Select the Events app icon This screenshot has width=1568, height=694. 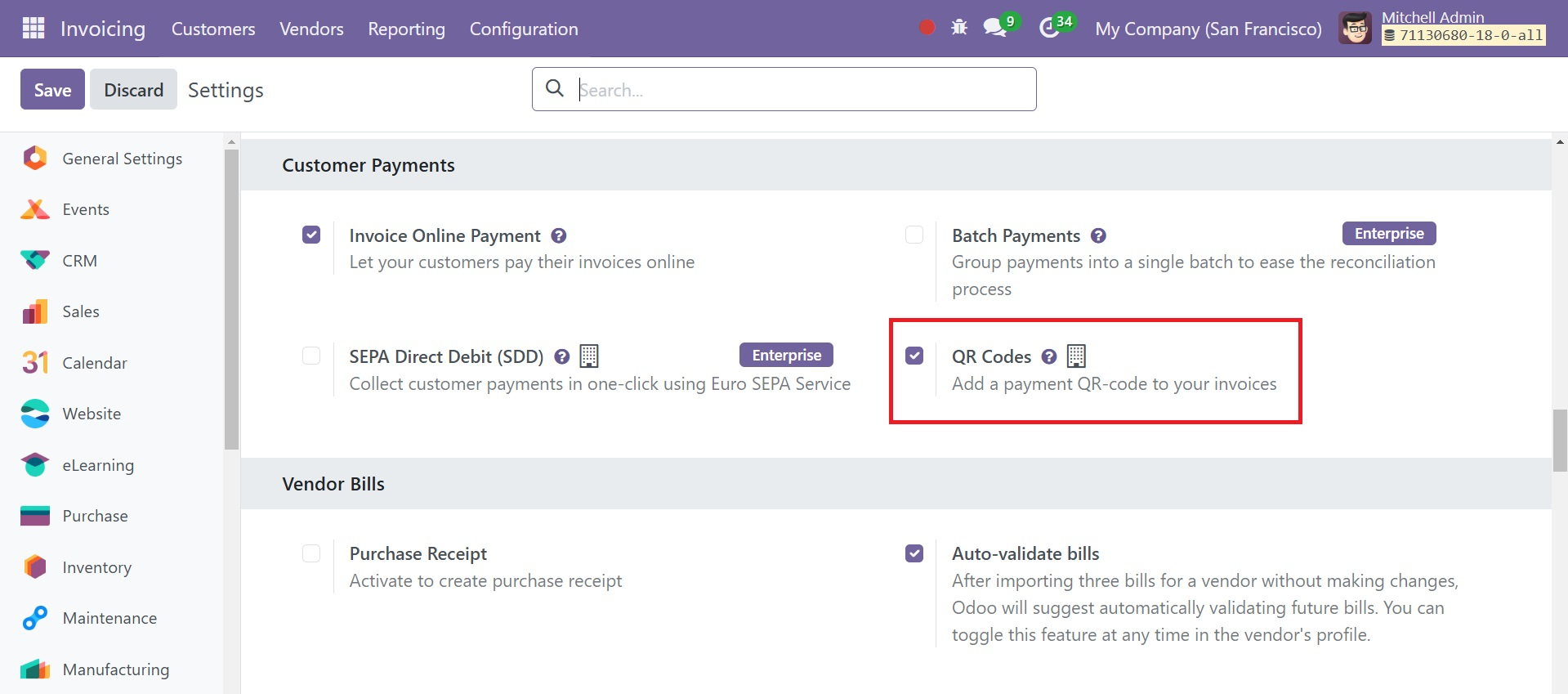coord(35,209)
